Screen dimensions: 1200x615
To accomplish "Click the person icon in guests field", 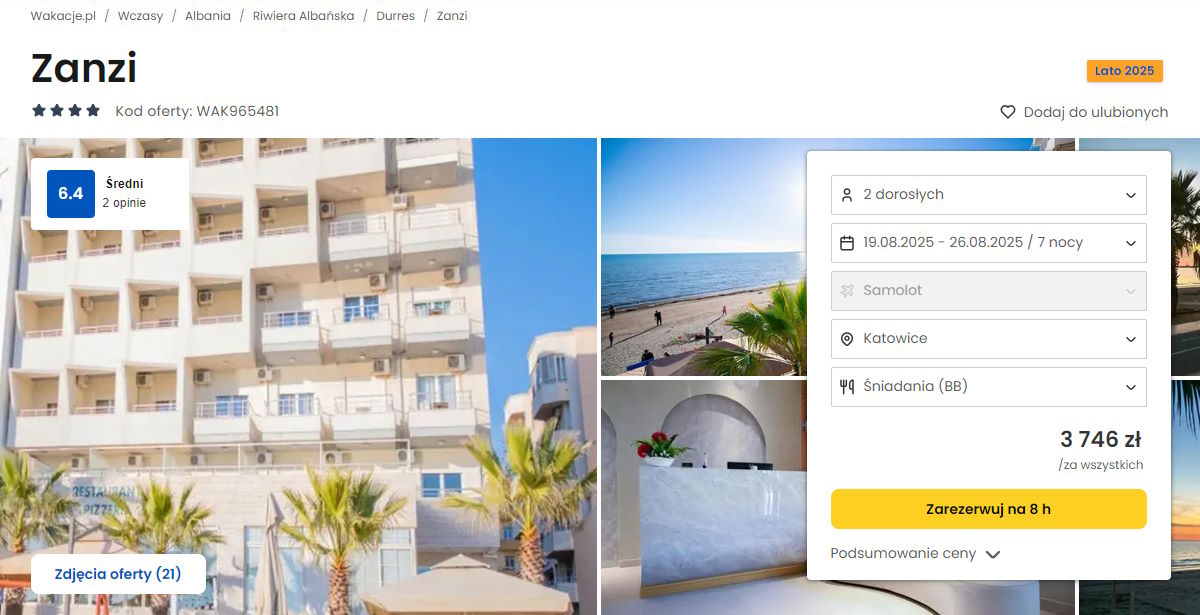I will tap(847, 195).
